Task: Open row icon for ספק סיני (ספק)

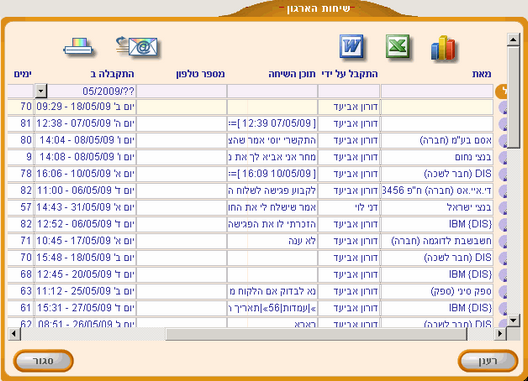Action: [503, 291]
